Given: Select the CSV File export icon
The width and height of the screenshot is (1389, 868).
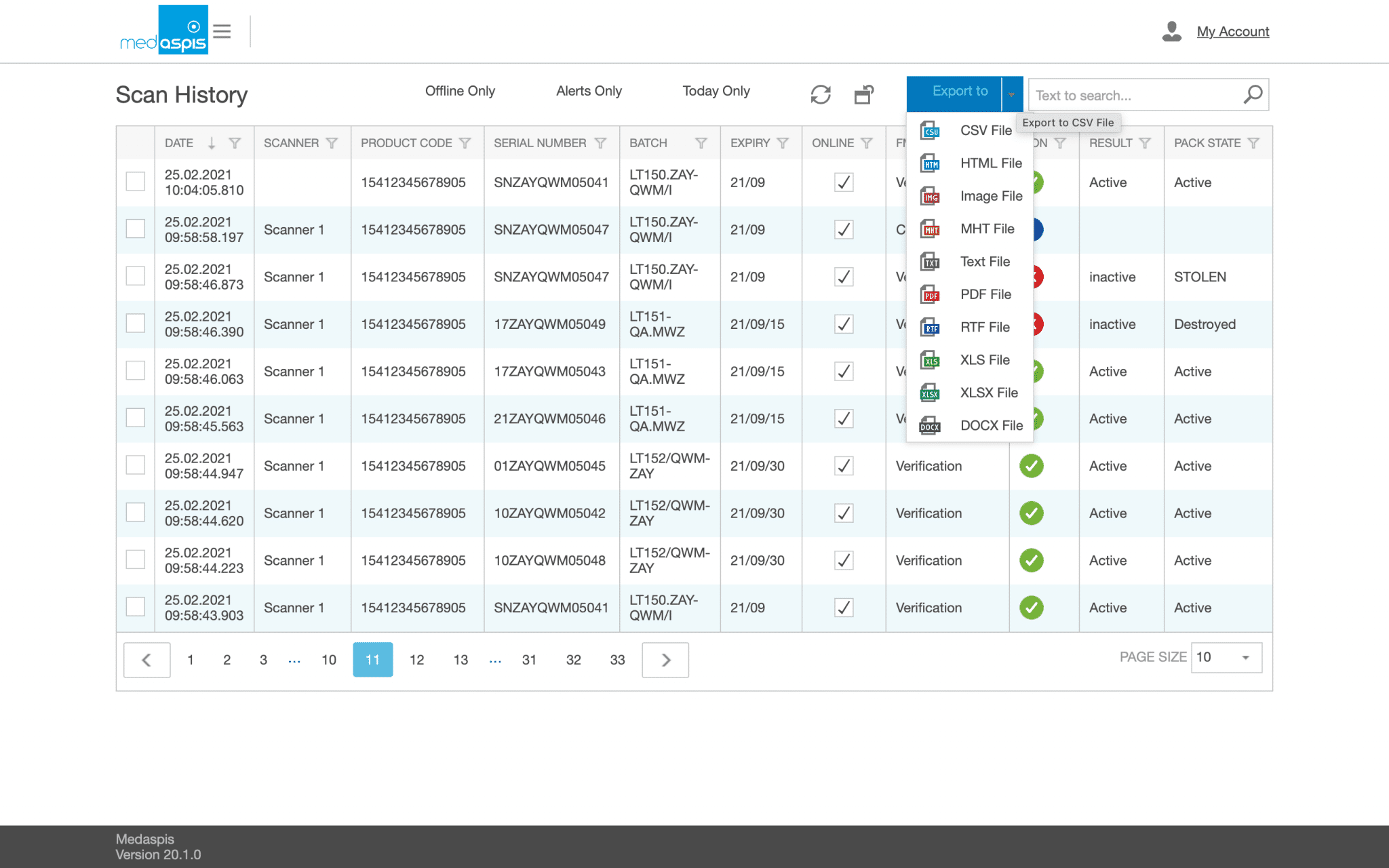Looking at the screenshot, I should pos(930,130).
